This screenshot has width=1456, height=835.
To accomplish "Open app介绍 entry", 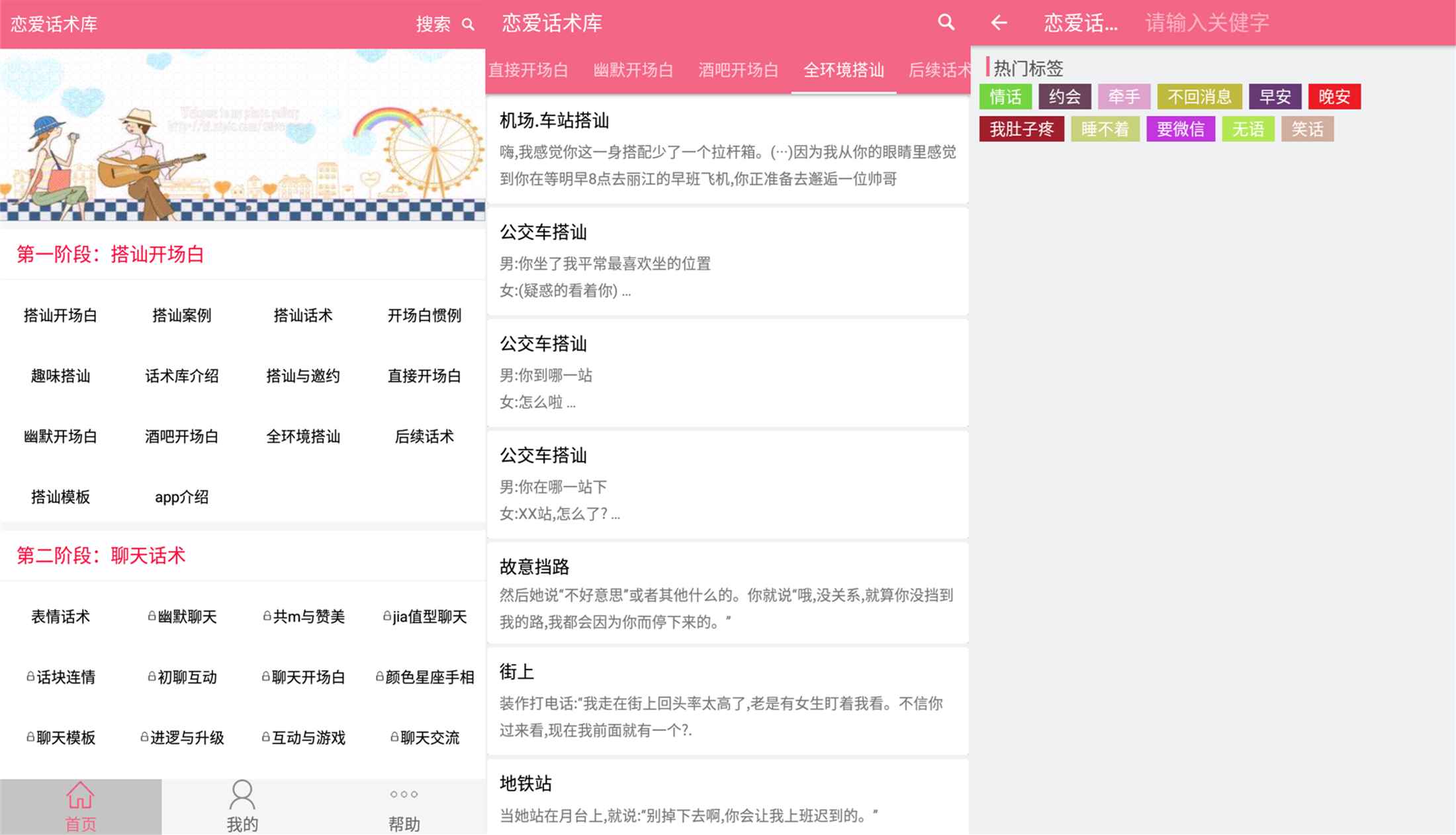I will coord(182,497).
